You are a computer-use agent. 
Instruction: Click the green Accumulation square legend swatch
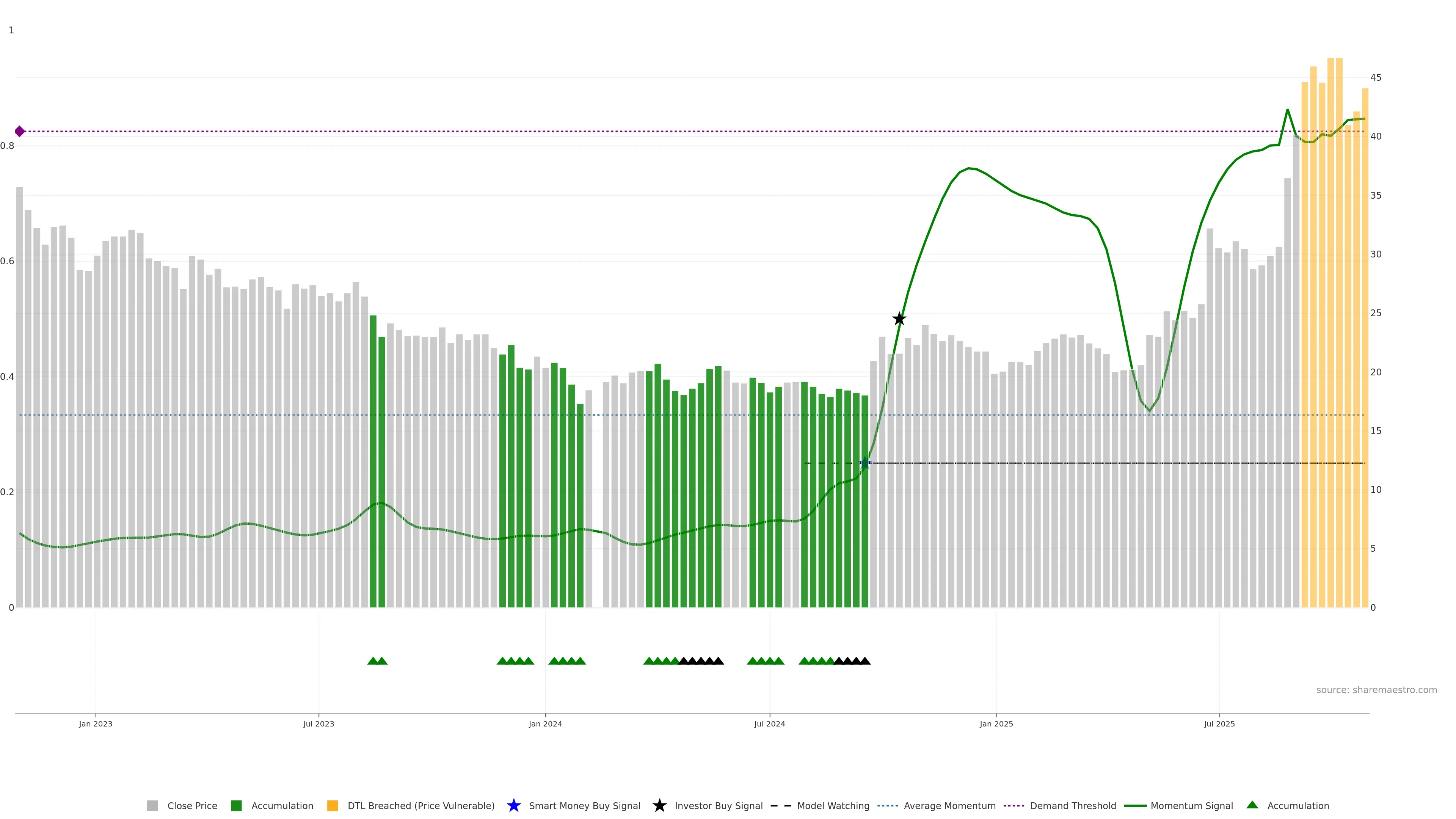[x=236, y=805]
